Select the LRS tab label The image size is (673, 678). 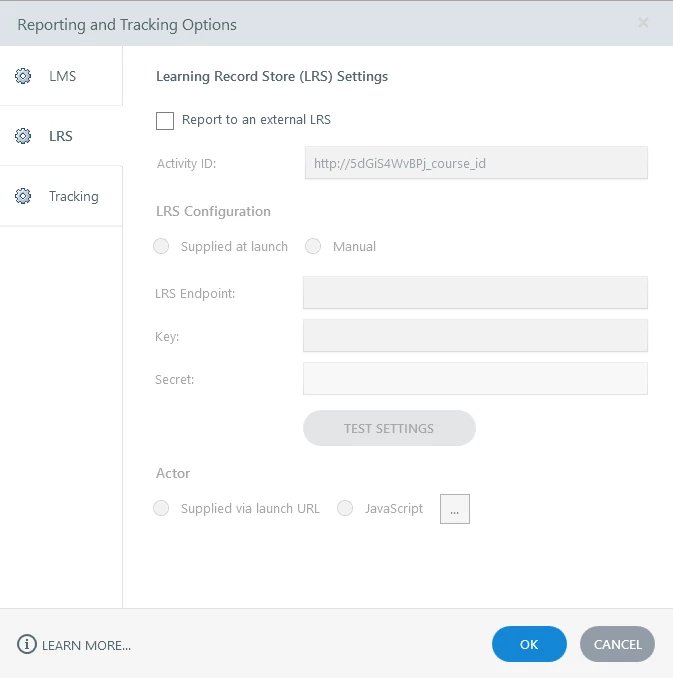coord(61,136)
